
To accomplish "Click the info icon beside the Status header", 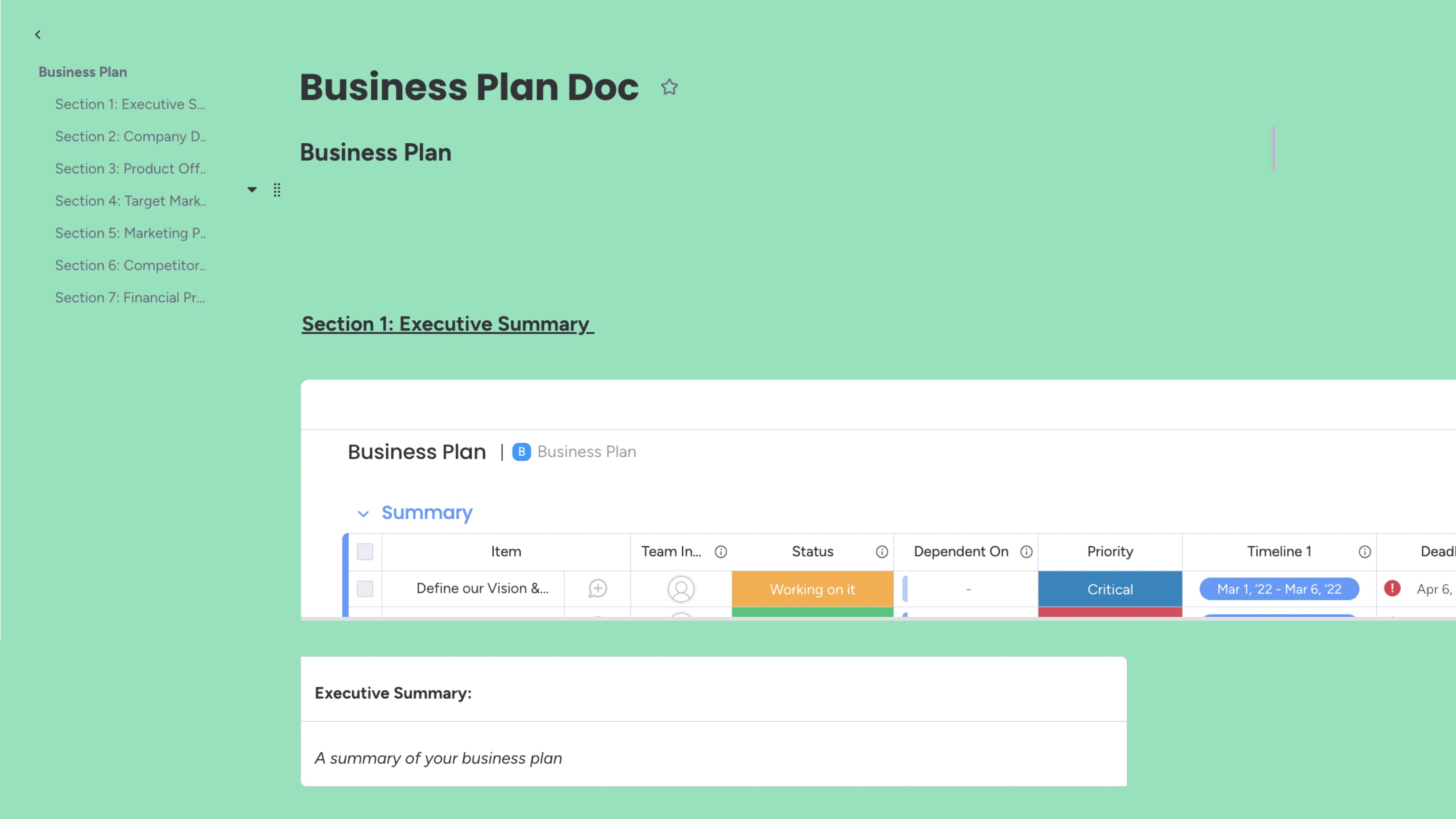I will tap(882, 552).
